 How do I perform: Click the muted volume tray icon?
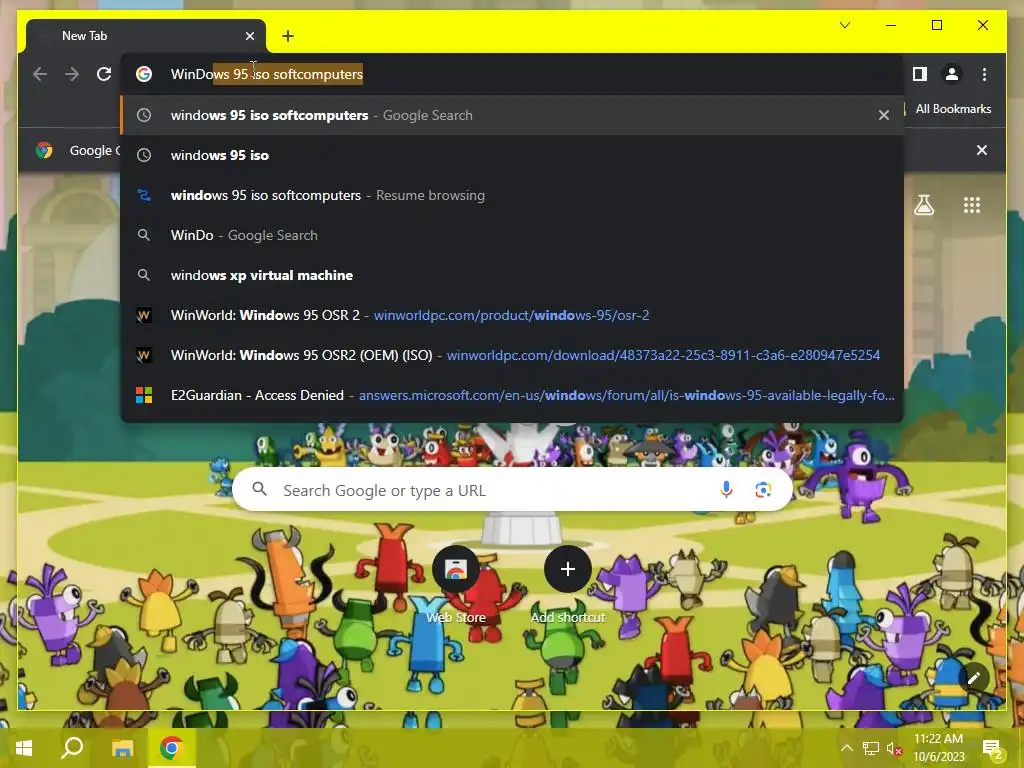(894, 748)
